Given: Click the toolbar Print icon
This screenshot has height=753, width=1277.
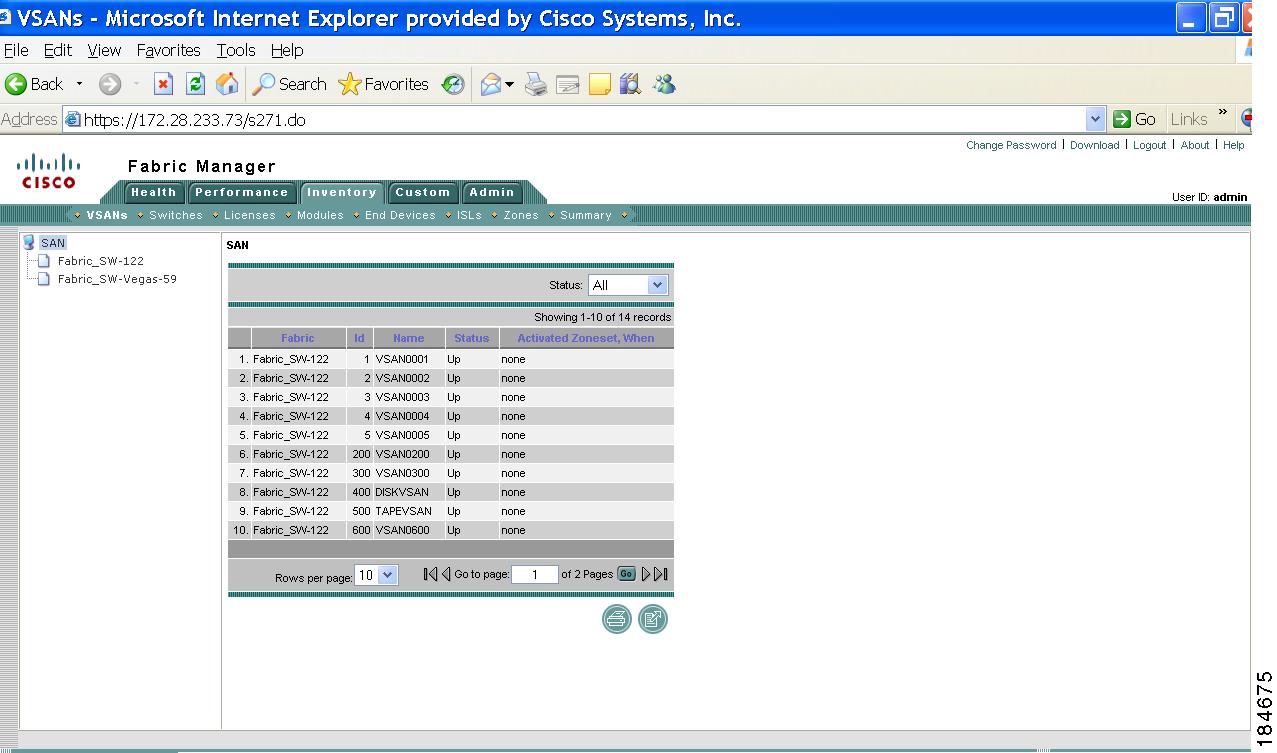Looking at the screenshot, I should pos(537,85).
